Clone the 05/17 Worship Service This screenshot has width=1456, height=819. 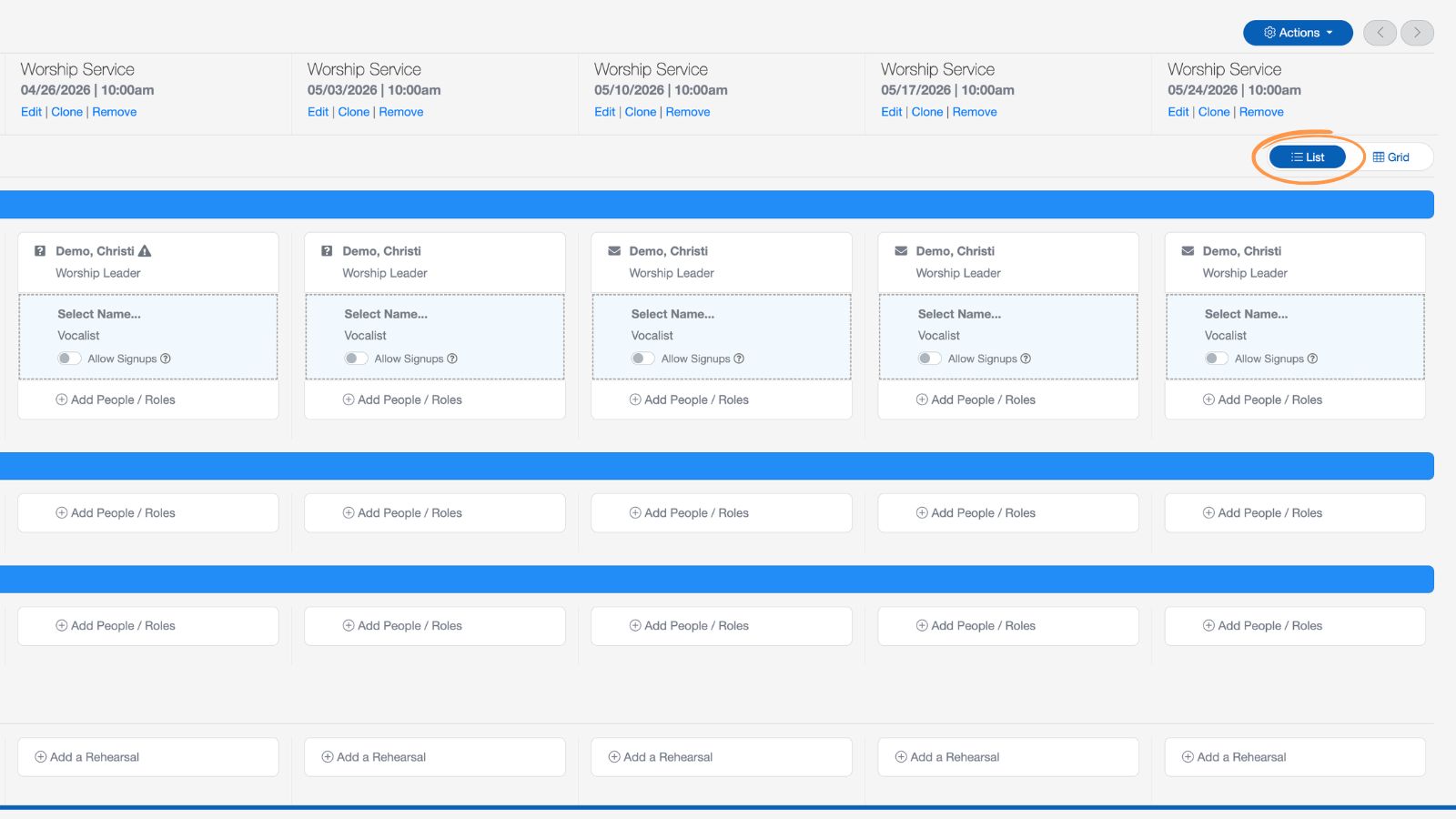[x=927, y=112]
